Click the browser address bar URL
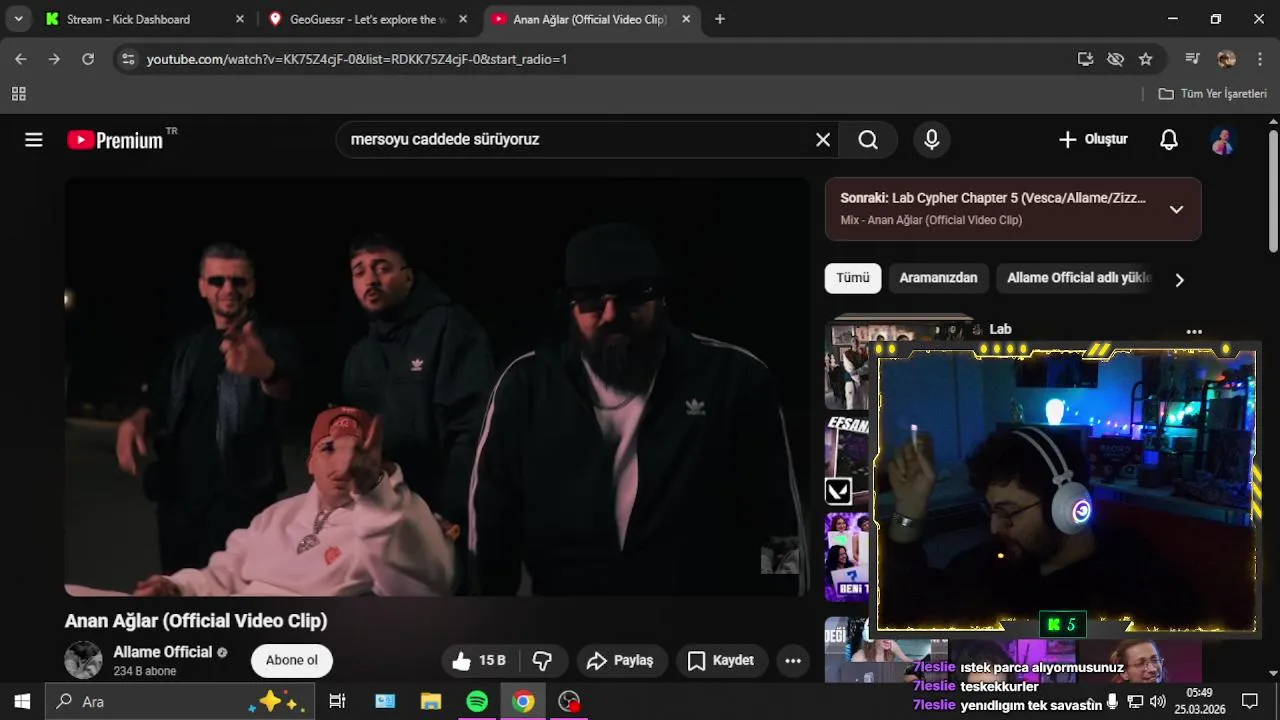1280x720 pixels. click(x=357, y=59)
